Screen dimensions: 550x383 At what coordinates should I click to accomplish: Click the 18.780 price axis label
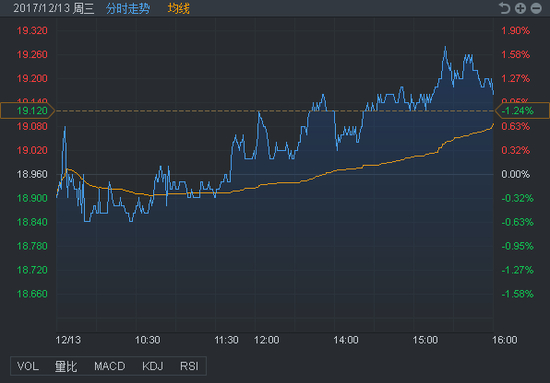[x=32, y=246]
